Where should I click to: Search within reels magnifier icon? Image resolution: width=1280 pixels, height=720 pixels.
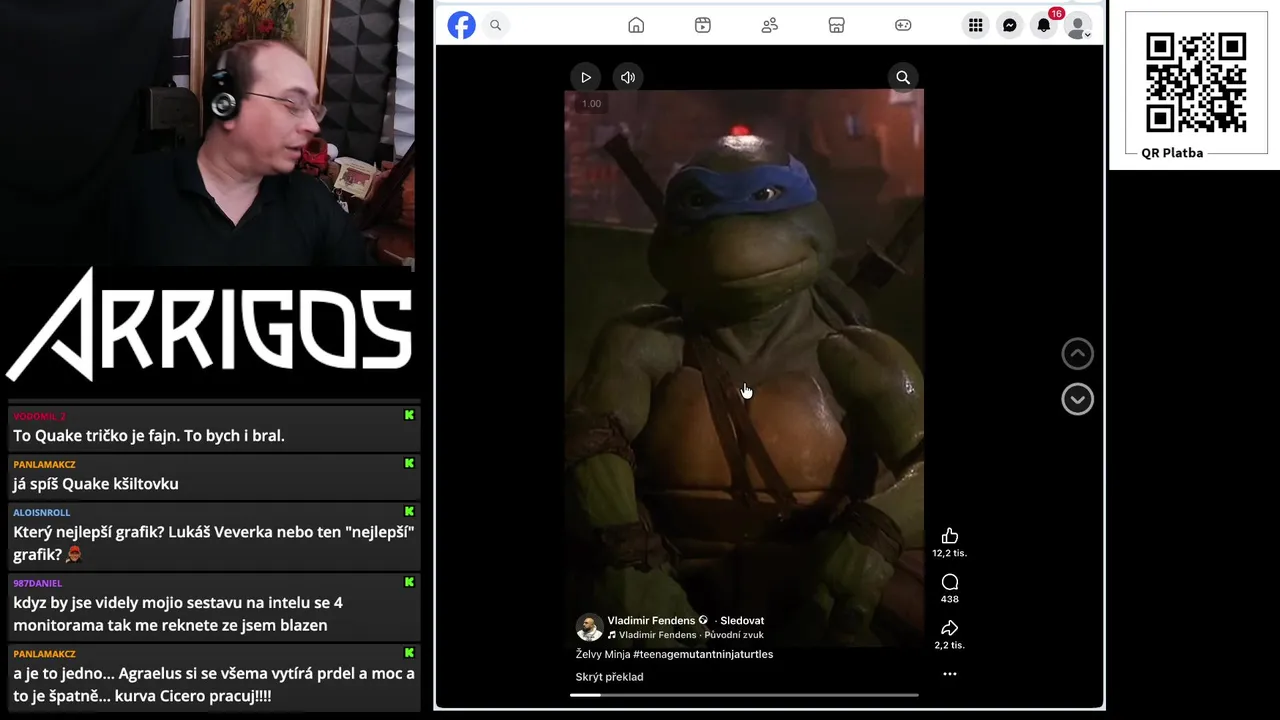pos(903,77)
